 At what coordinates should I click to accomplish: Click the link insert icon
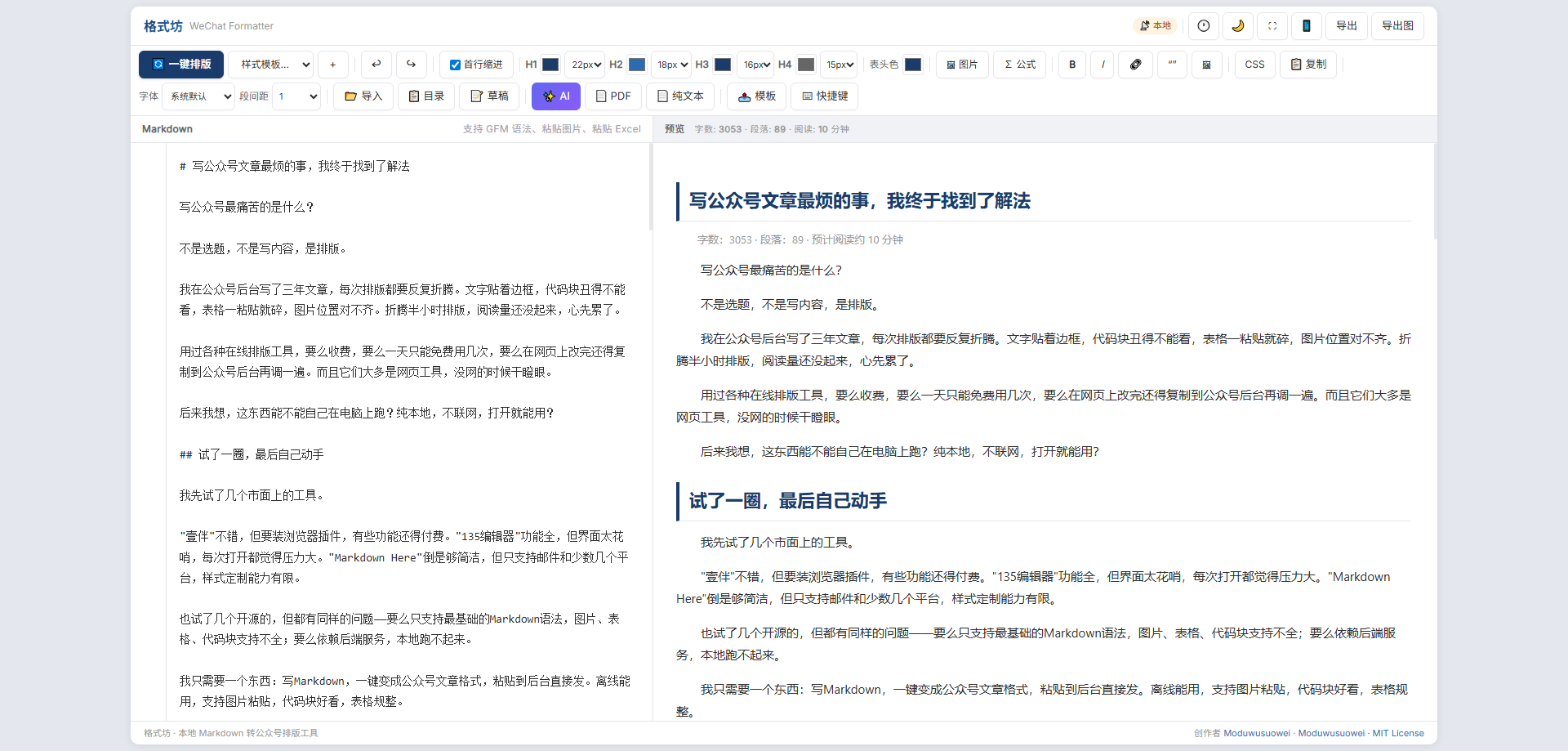pos(1136,65)
